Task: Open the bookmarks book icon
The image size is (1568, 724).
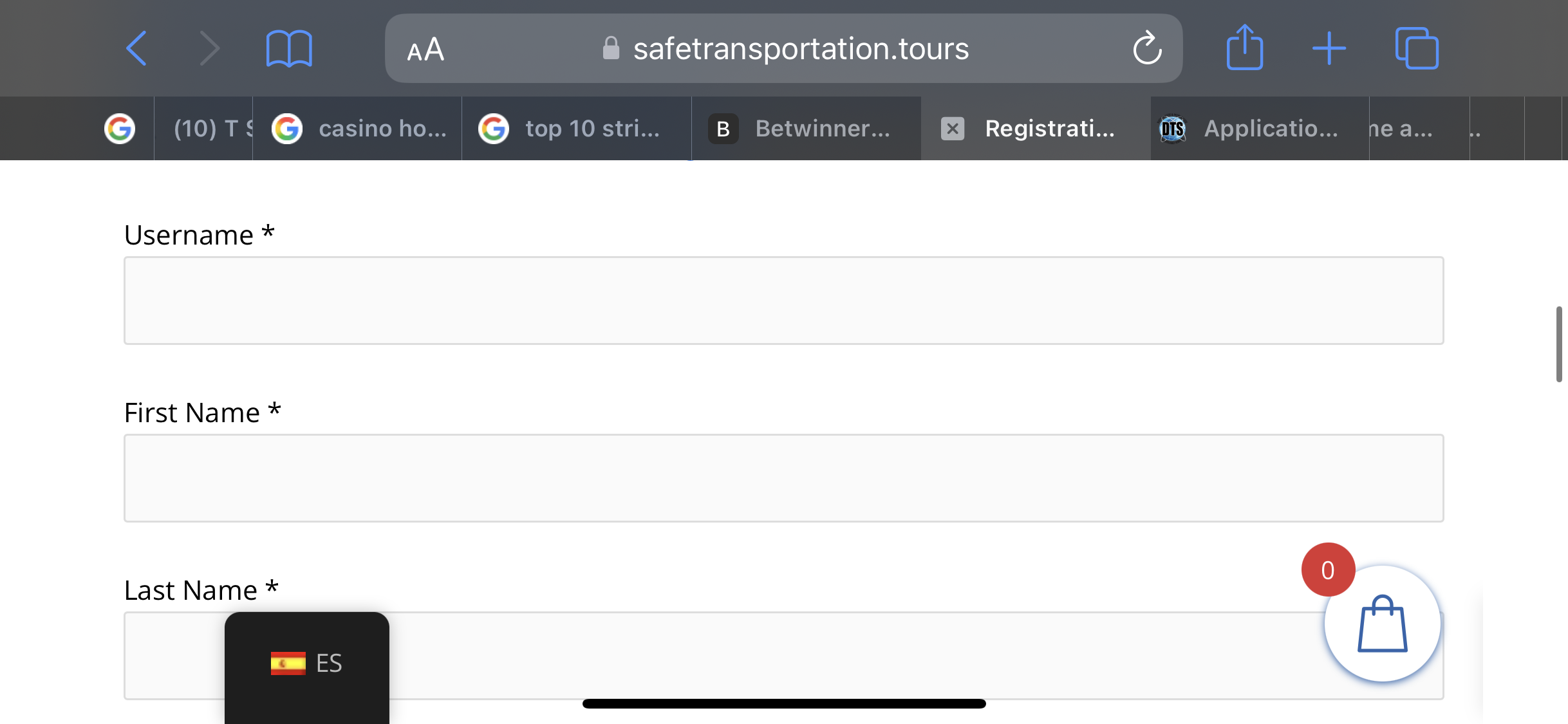Action: coord(289,48)
